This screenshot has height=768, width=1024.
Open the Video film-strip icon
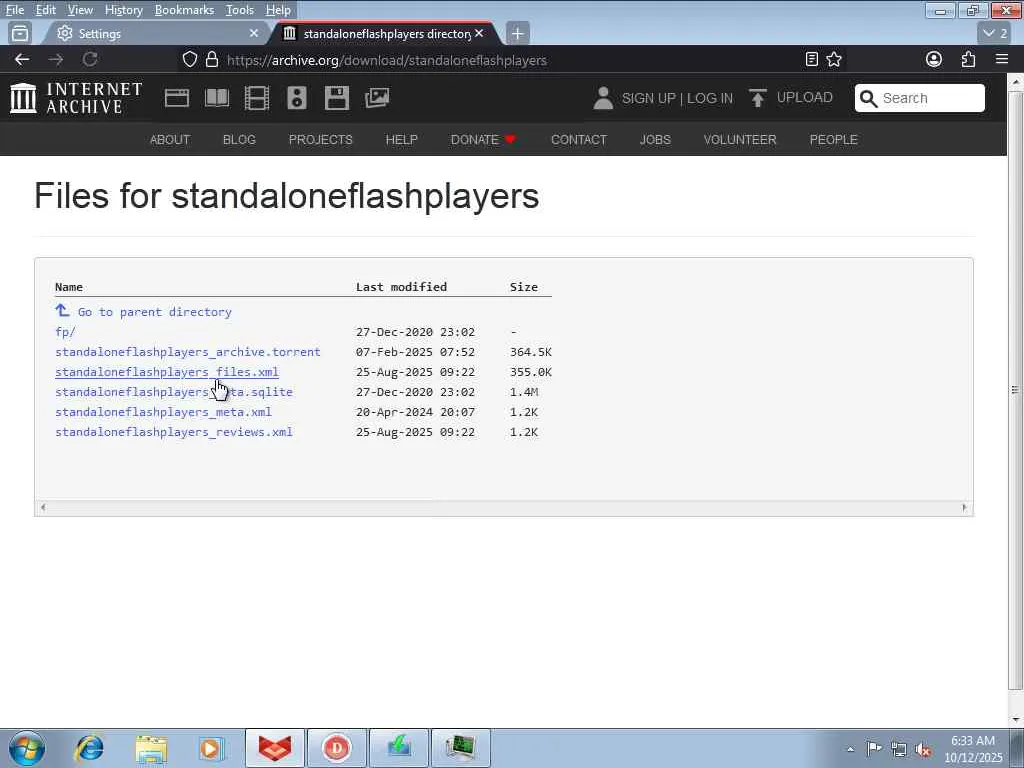pos(257,98)
